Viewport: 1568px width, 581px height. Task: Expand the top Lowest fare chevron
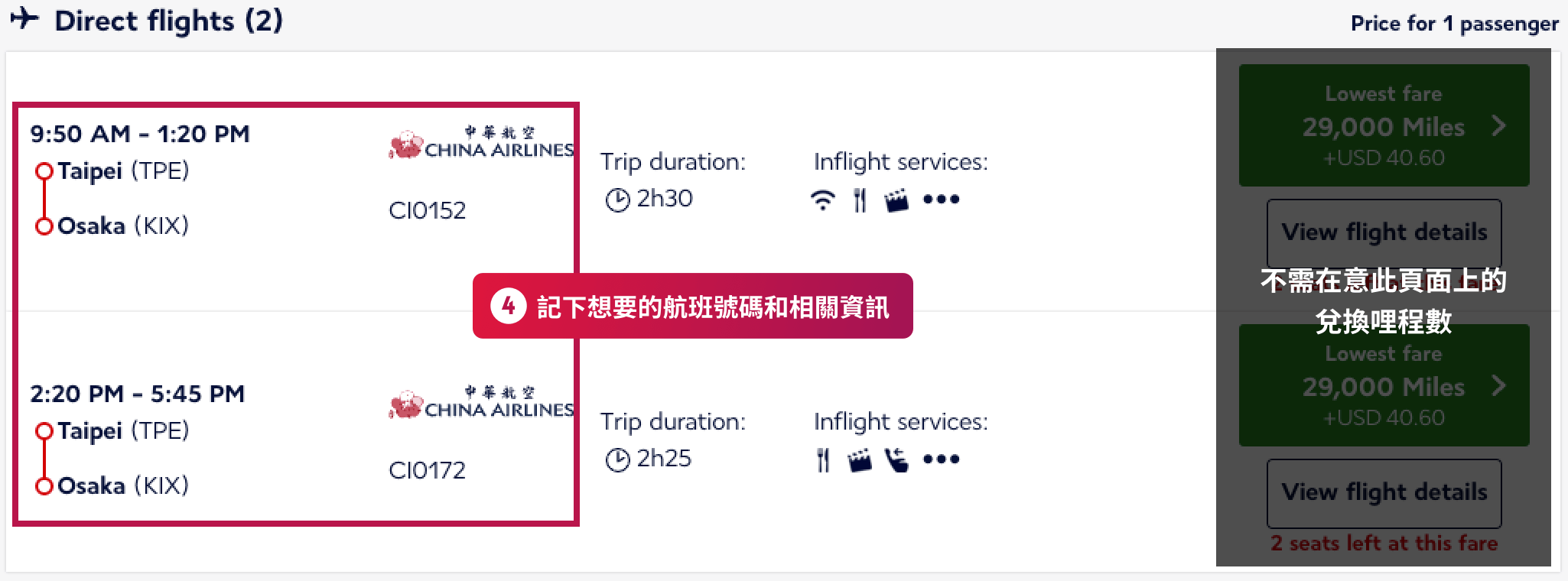[x=1500, y=125]
